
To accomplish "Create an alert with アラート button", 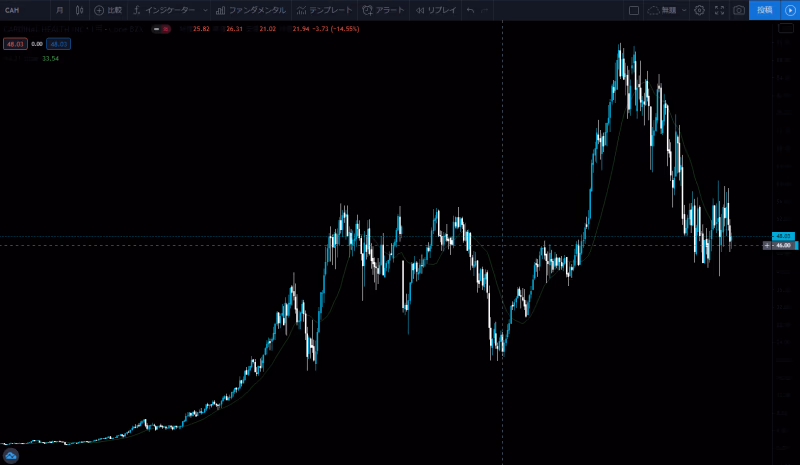I will click(384, 10).
